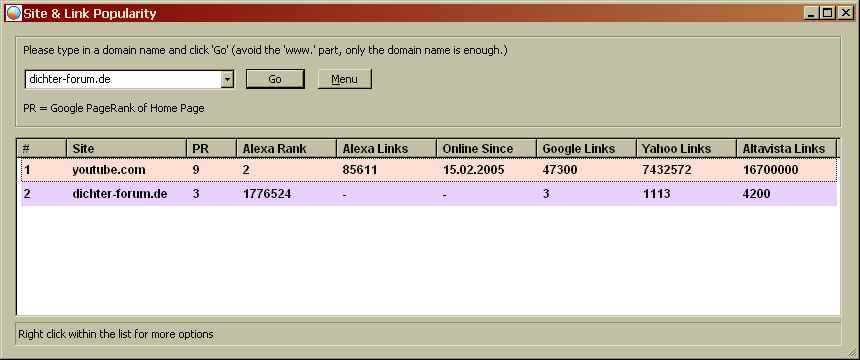Screen dimensions: 860x360
Task: Click Online Since date 15.02.2005
Action: pos(473,170)
